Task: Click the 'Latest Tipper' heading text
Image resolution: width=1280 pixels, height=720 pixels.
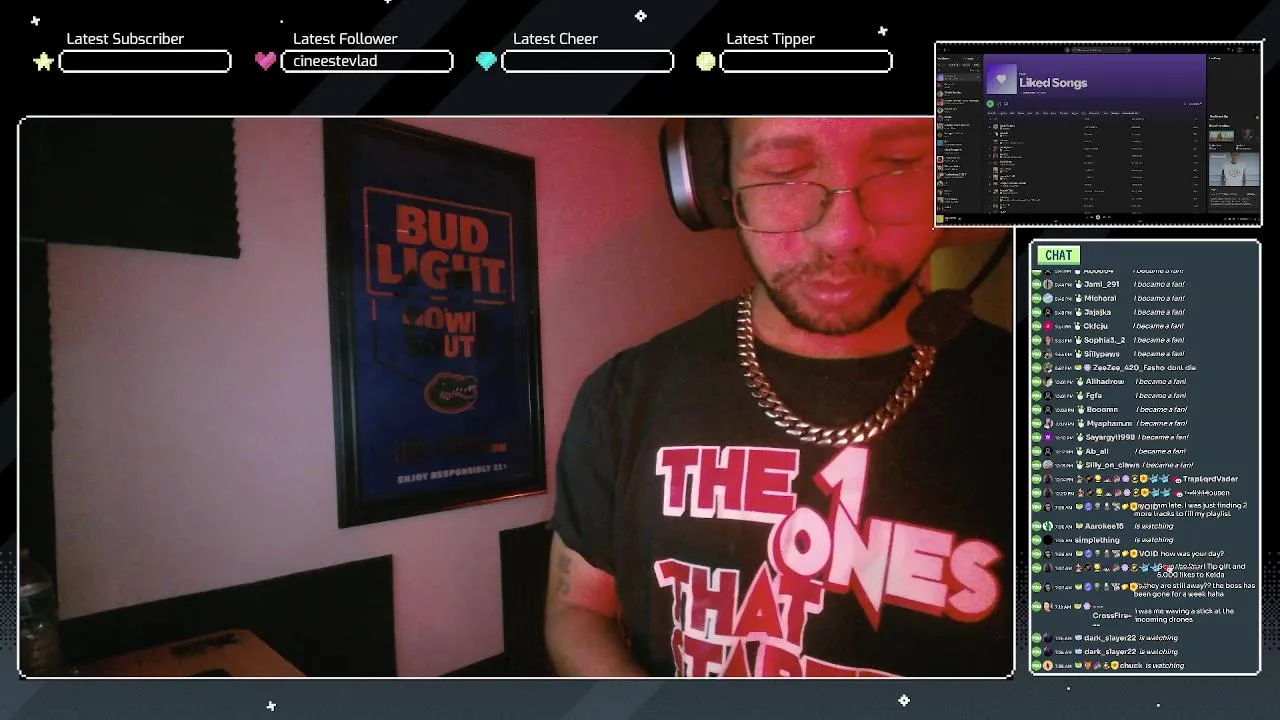Action: click(x=770, y=39)
